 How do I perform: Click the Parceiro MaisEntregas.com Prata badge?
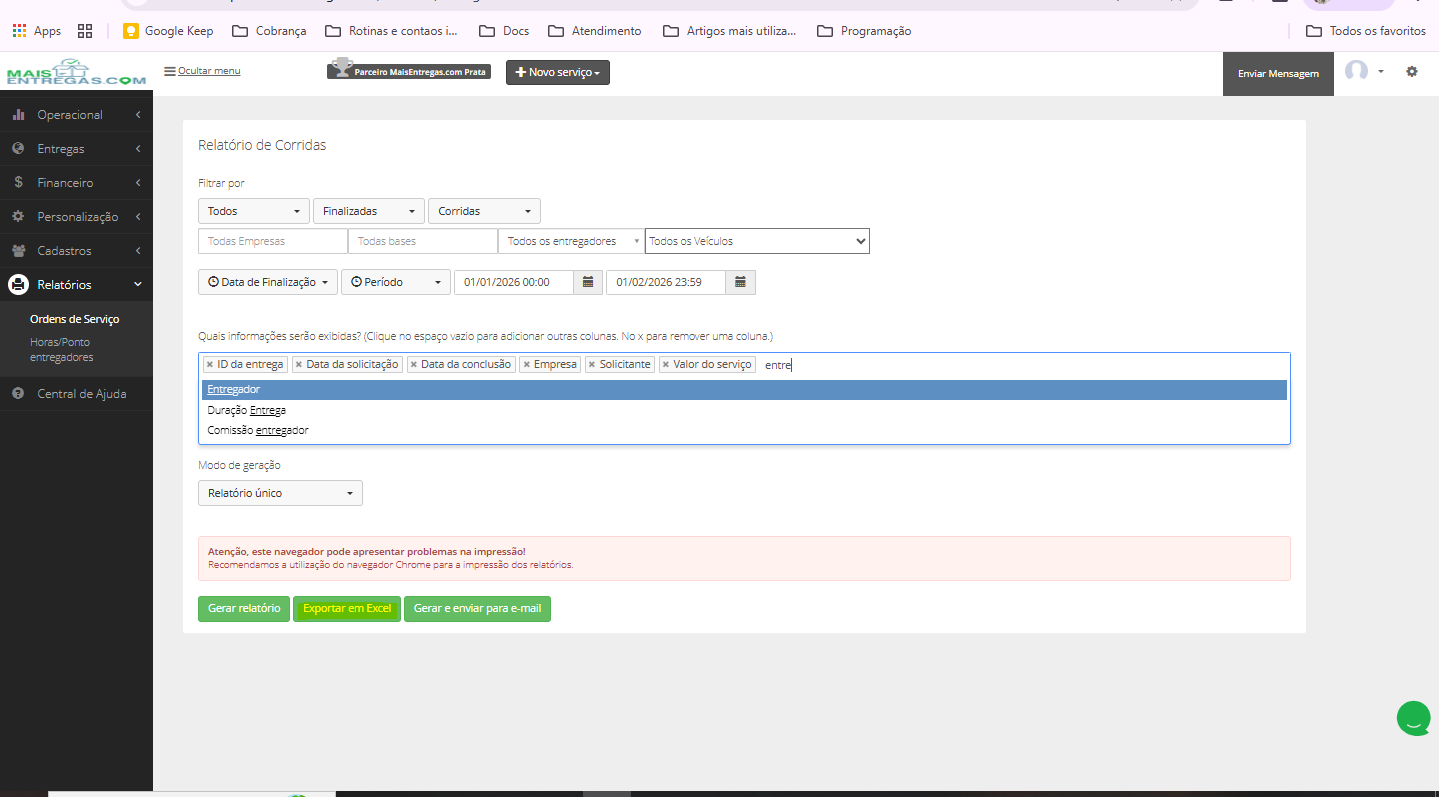(x=409, y=70)
